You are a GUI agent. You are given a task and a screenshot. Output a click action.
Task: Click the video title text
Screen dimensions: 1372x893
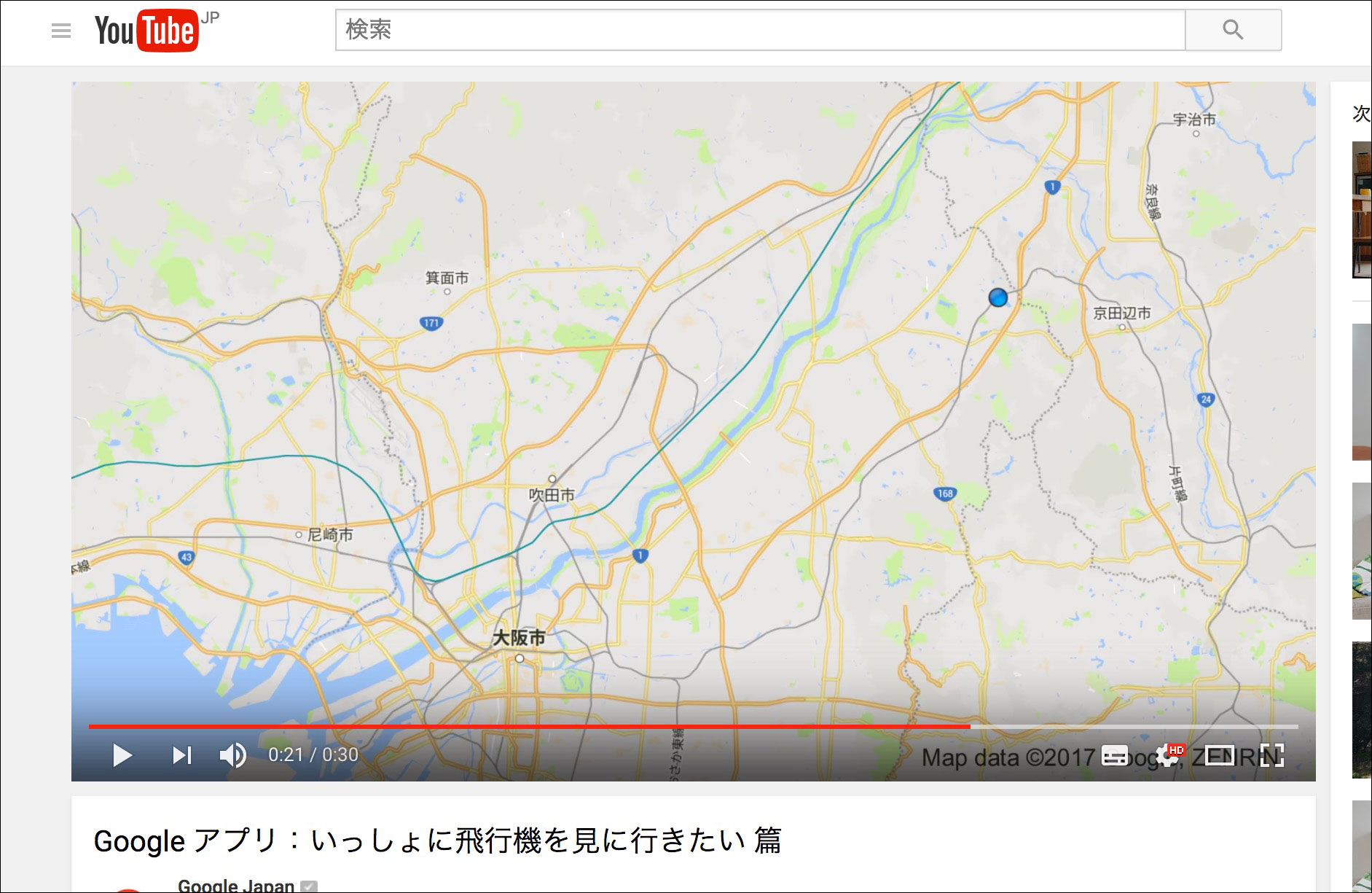437,841
